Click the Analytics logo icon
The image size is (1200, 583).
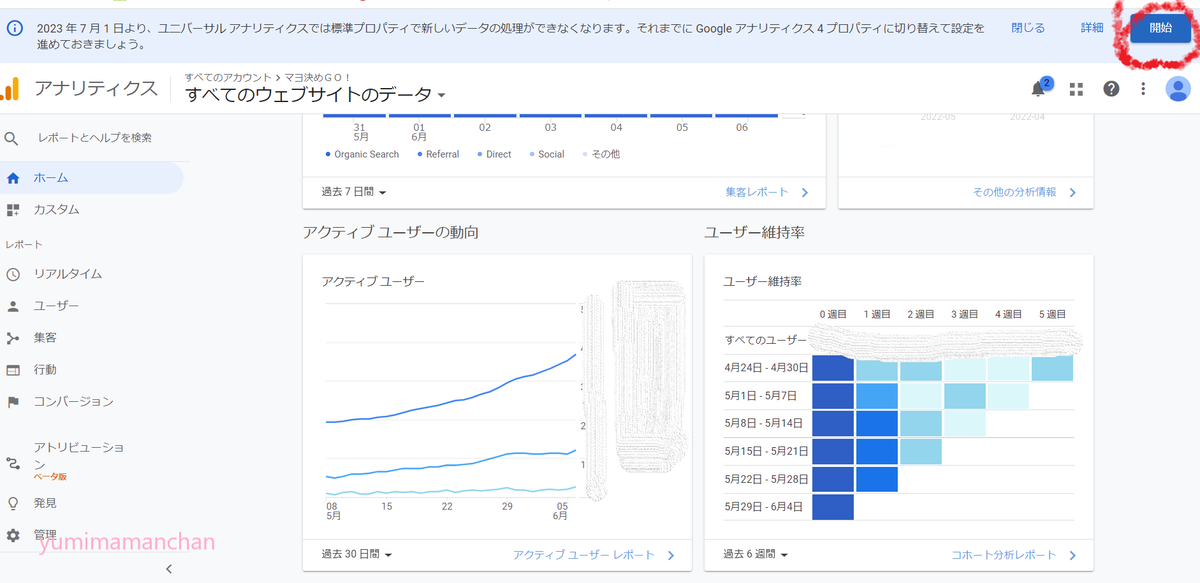9,89
